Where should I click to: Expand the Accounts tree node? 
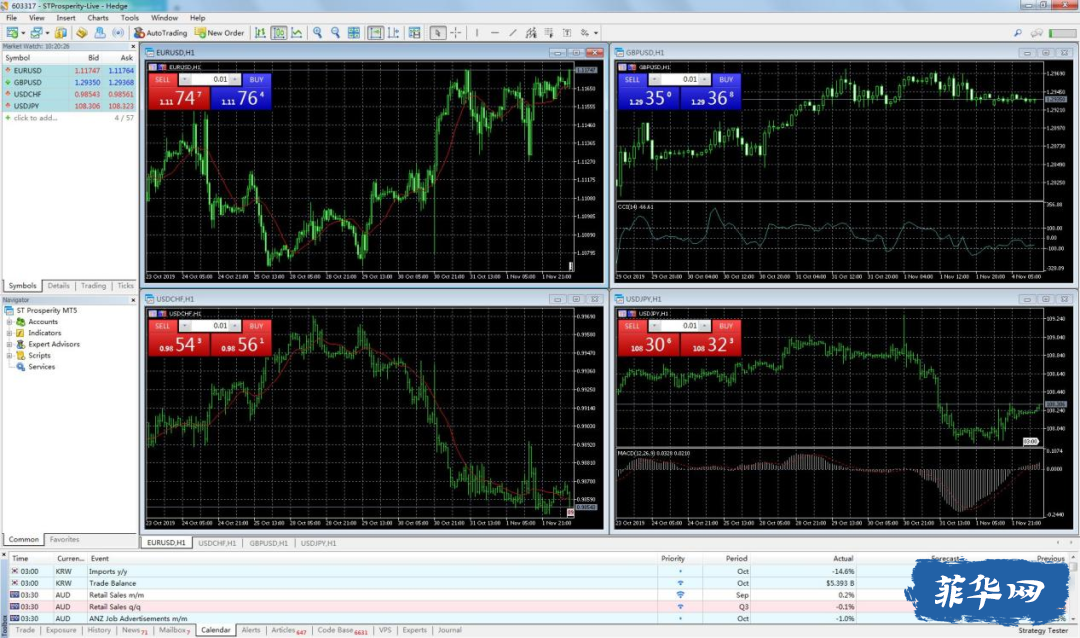pyautogui.click(x=9, y=322)
